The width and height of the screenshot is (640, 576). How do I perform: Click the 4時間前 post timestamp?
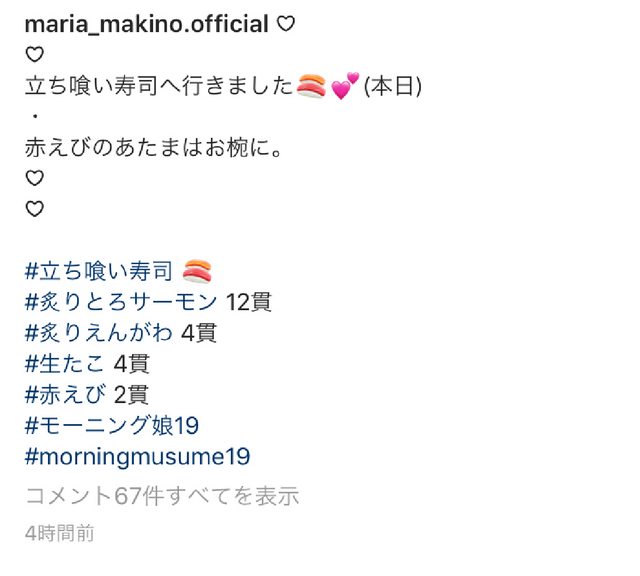coord(60,533)
